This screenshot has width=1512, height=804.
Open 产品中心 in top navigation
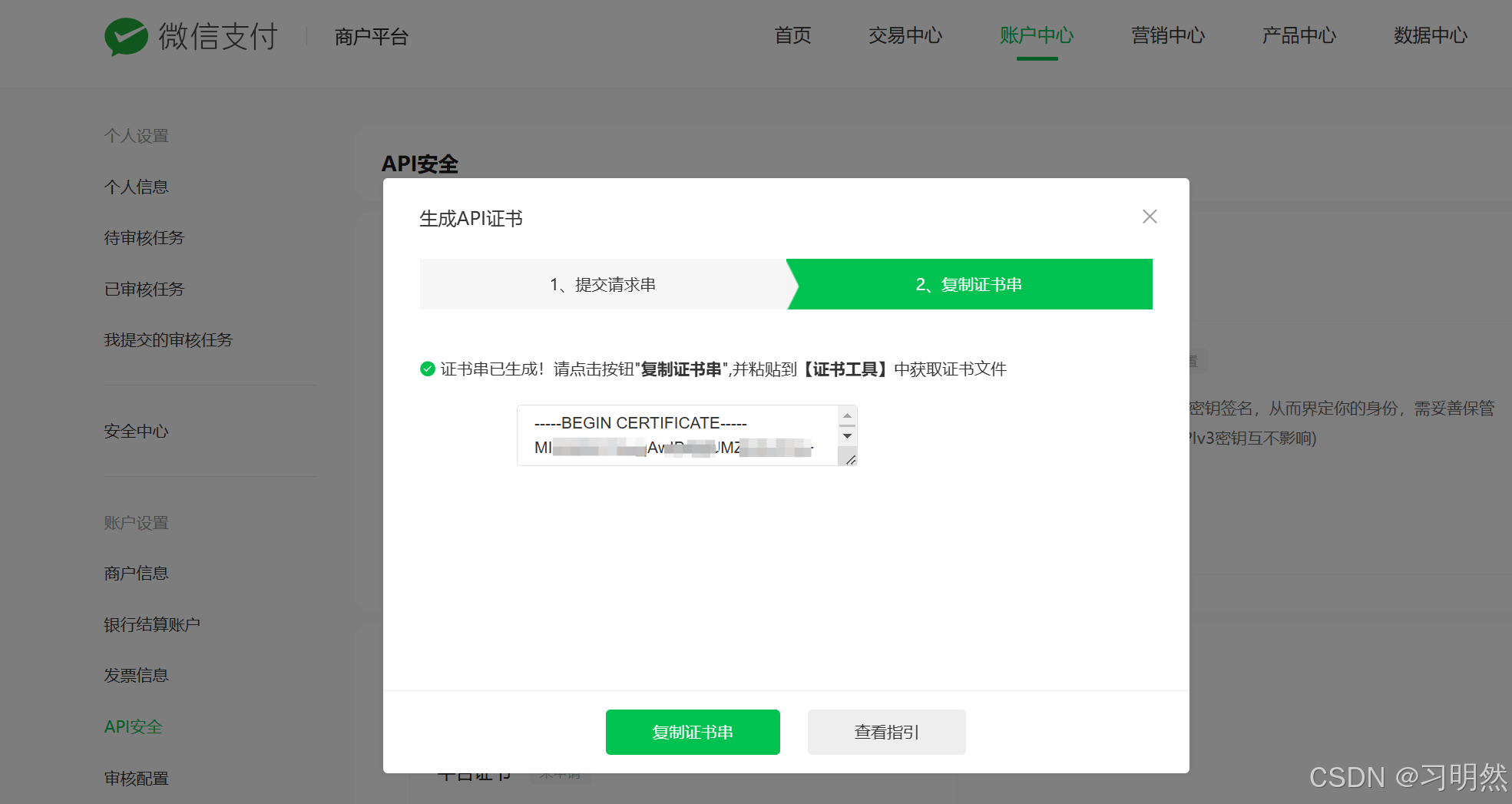point(1299,35)
